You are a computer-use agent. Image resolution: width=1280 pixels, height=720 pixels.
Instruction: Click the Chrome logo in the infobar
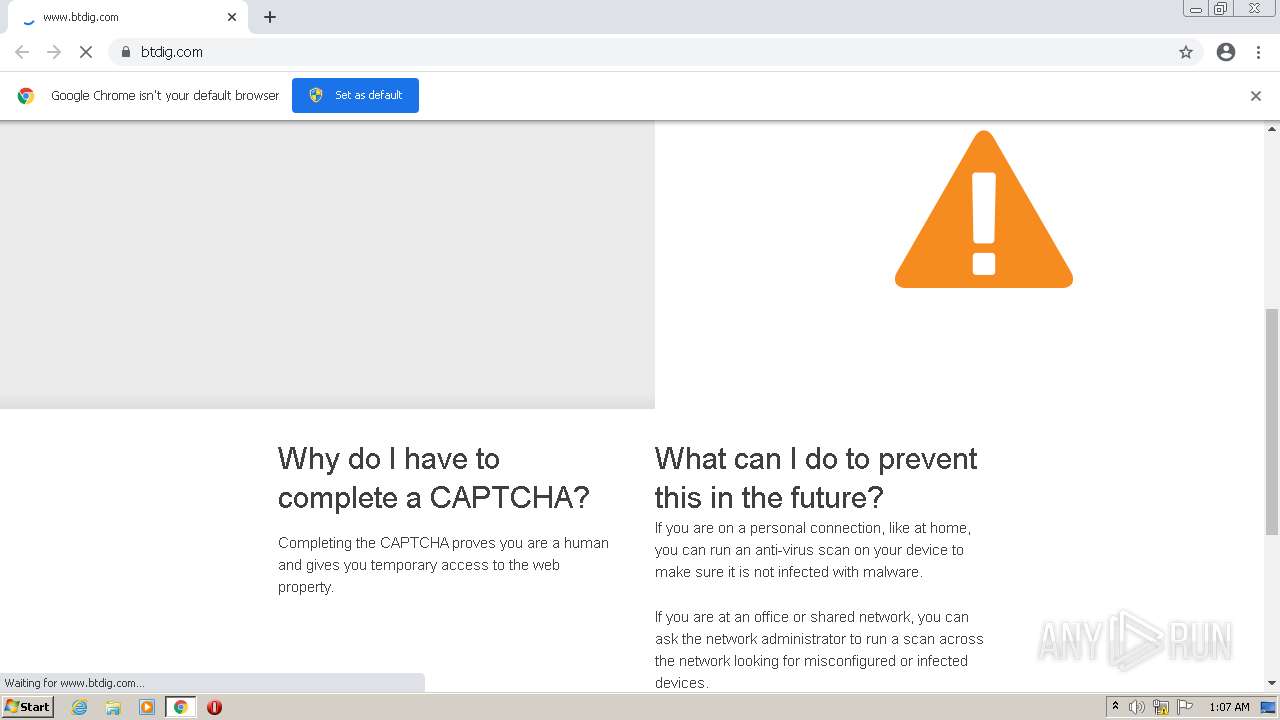[26, 96]
